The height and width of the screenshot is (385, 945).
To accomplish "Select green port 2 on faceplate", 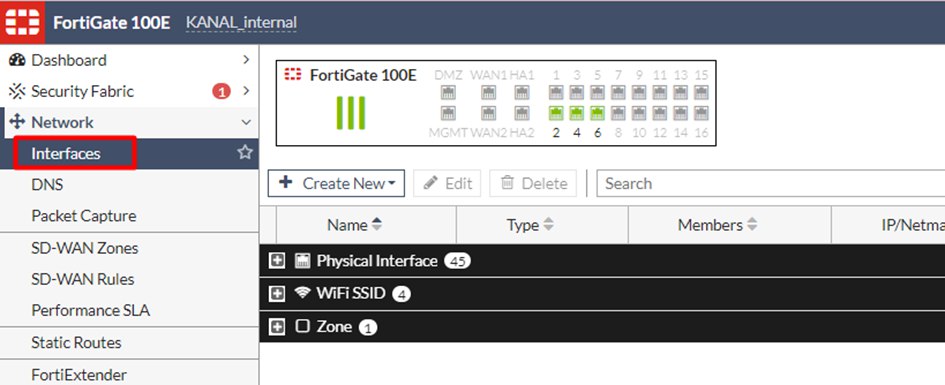I will [x=556, y=113].
